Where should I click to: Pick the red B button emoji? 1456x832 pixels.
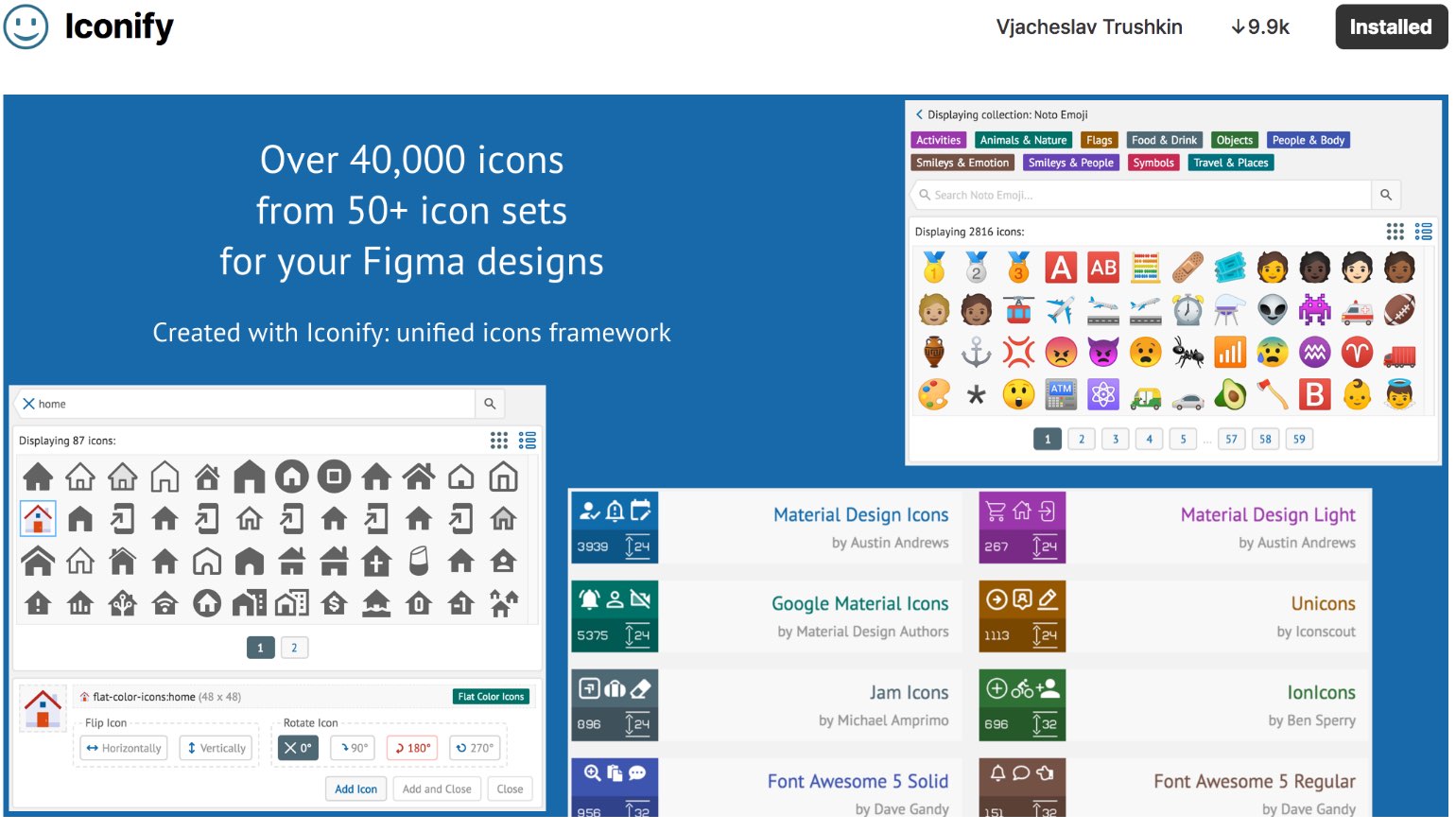click(x=1315, y=394)
